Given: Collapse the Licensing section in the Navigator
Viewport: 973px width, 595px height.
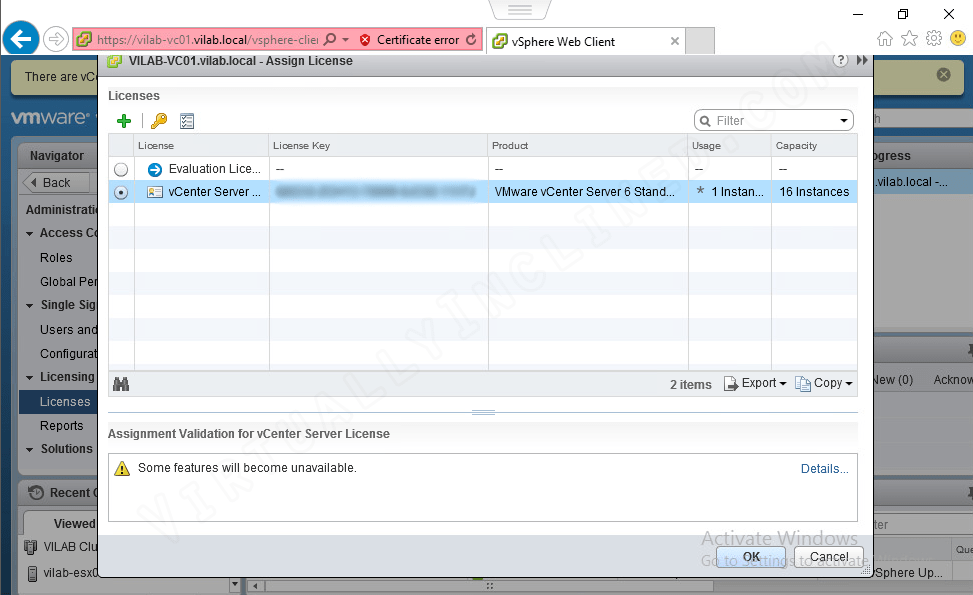Looking at the screenshot, I should pos(30,377).
